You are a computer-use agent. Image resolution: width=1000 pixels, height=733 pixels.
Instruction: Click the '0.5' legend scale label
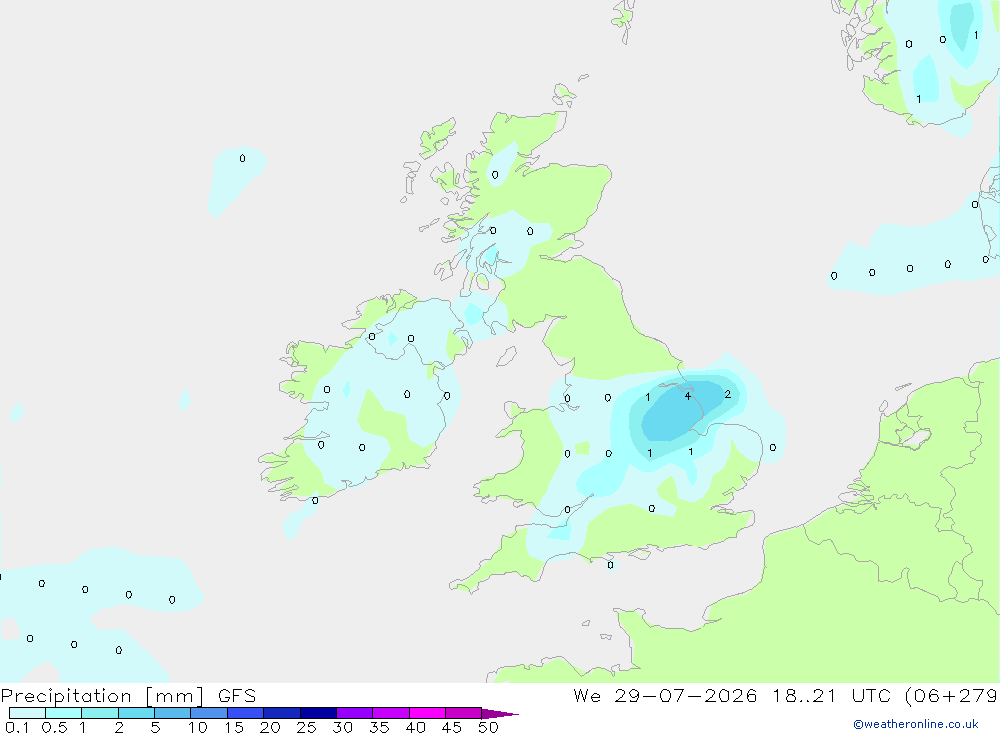(54, 727)
